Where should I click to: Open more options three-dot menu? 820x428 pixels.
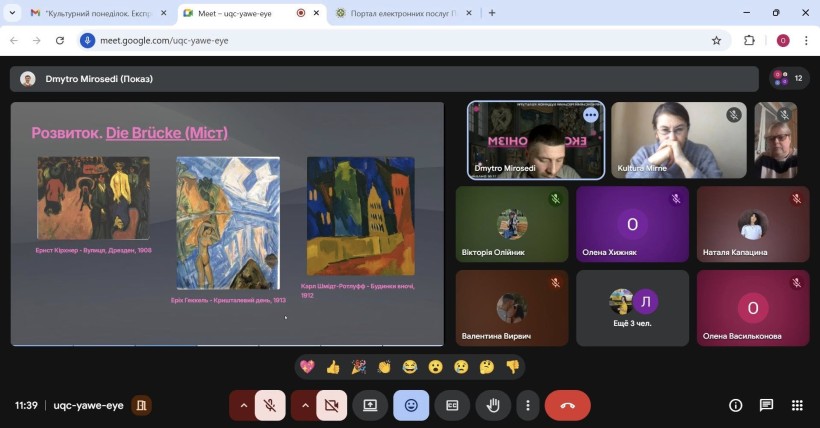click(x=527, y=405)
